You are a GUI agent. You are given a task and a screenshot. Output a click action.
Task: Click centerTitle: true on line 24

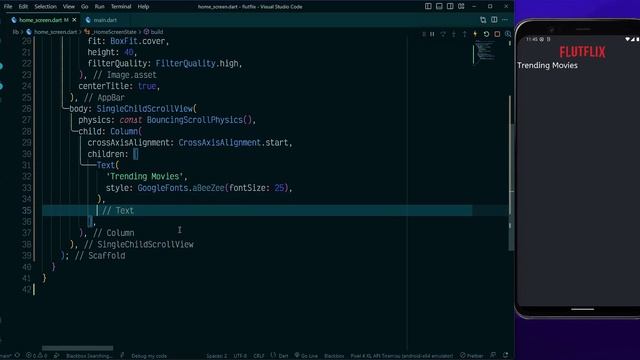coord(117,86)
